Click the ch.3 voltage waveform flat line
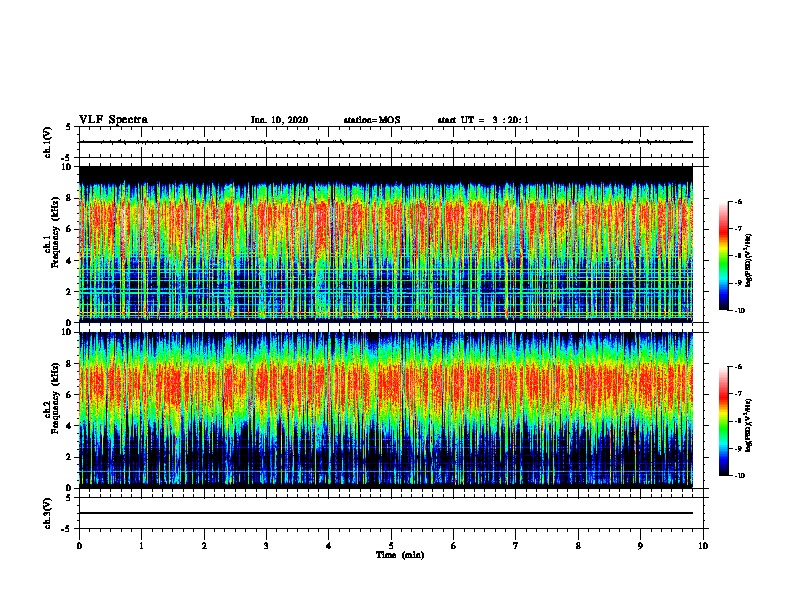This screenshot has height=612, width=792. tap(386, 513)
